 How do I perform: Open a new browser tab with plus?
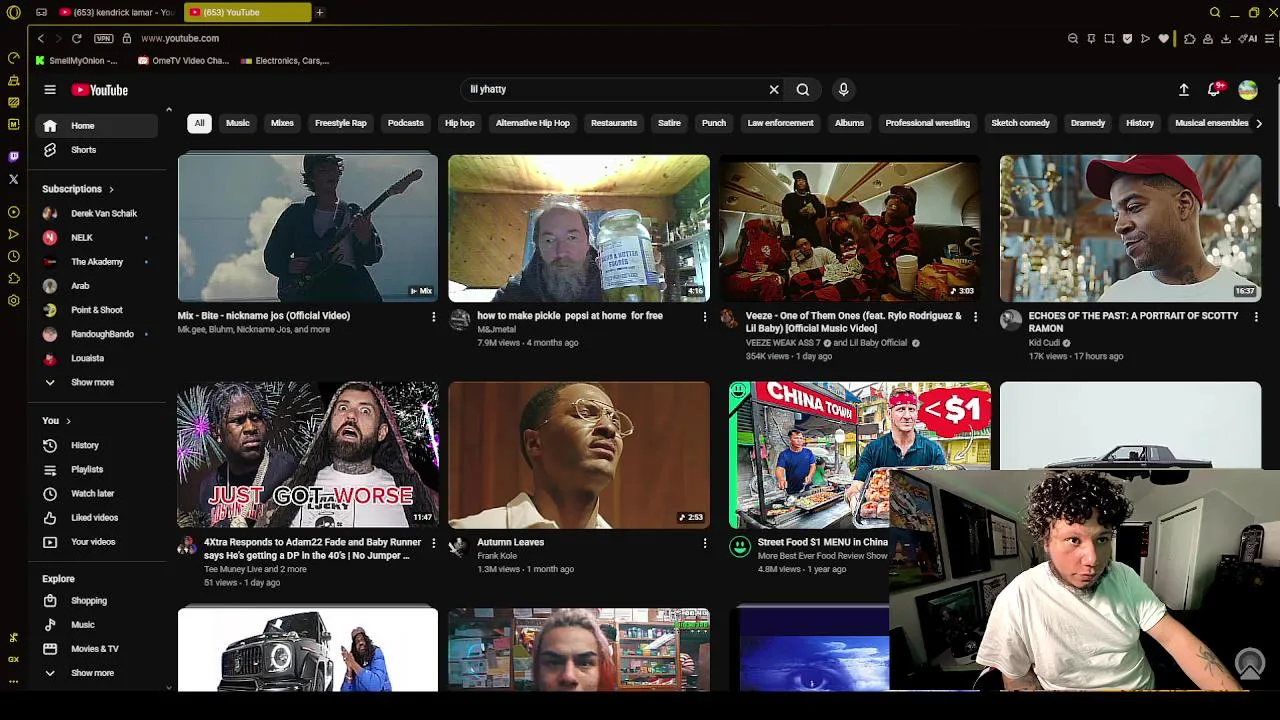point(319,12)
